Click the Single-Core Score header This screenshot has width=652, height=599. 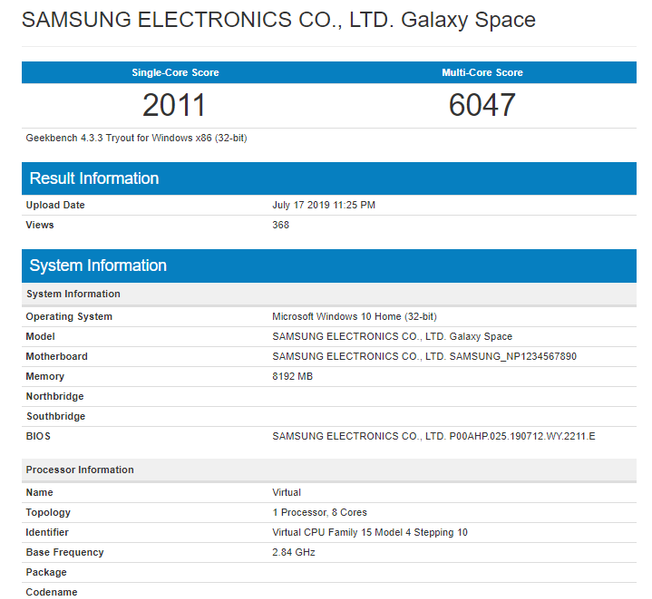tap(175, 73)
